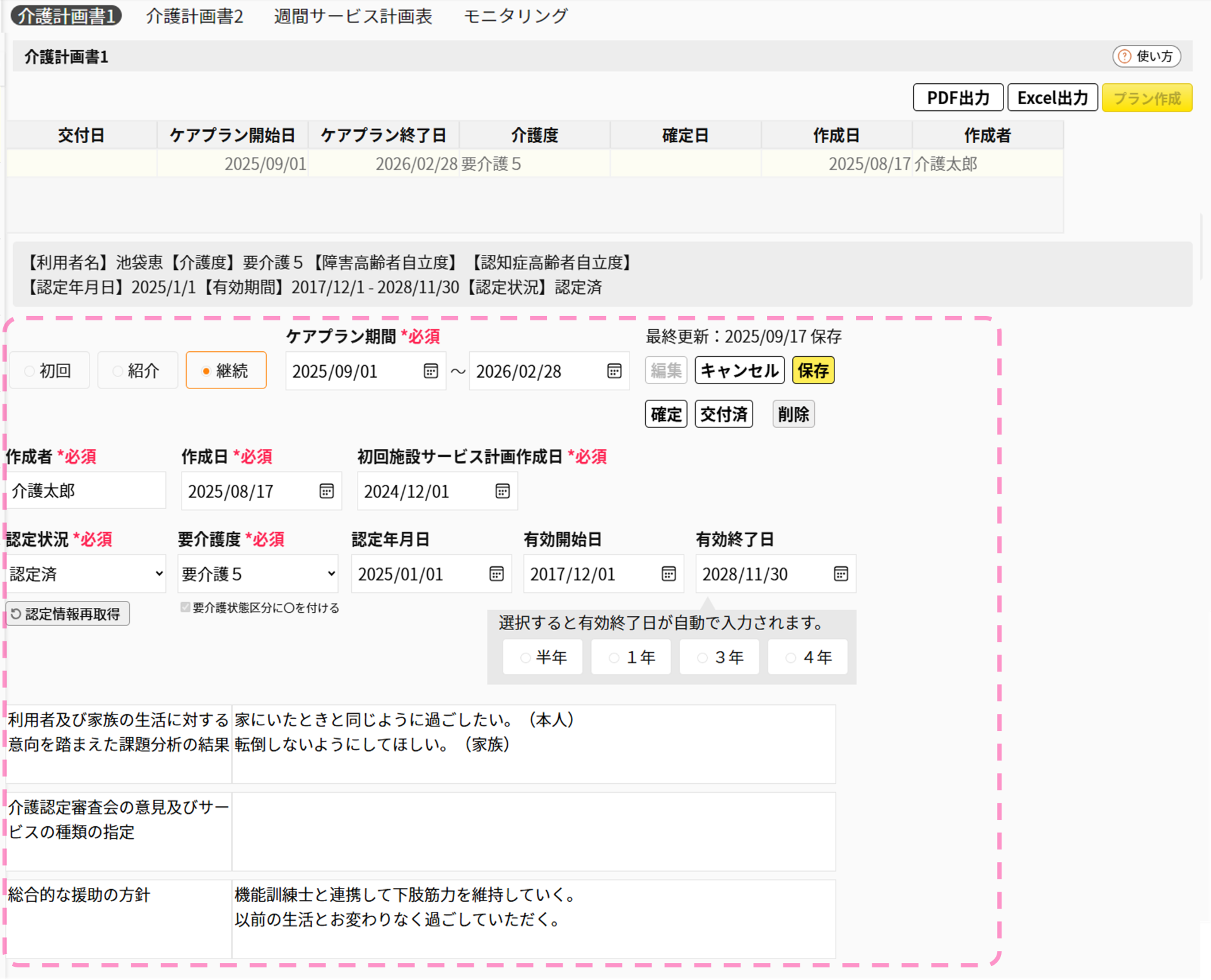
Task: Expand the 認定状況 dropdown
Action: 86,574
